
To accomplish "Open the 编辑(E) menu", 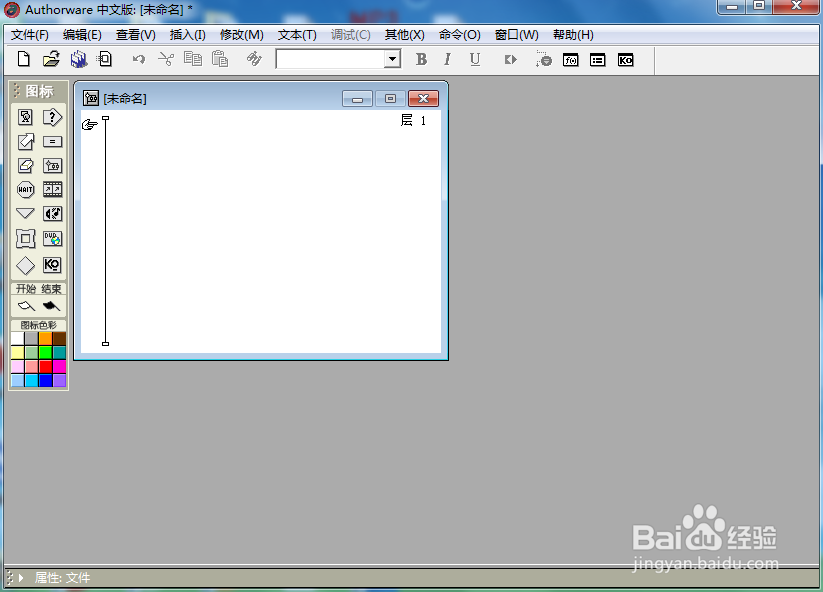I will point(82,35).
